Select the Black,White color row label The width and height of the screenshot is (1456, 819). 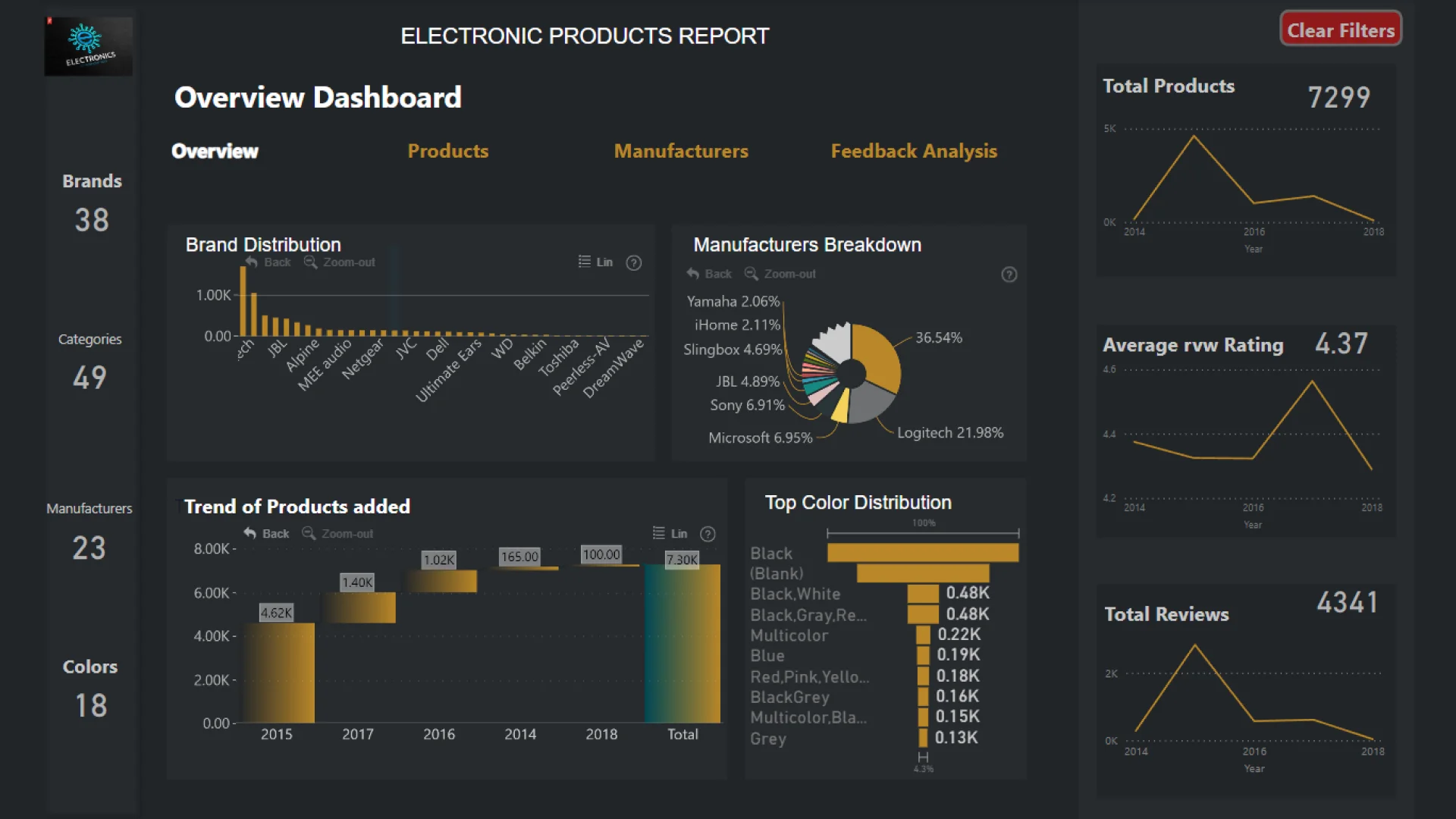tap(795, 594)
